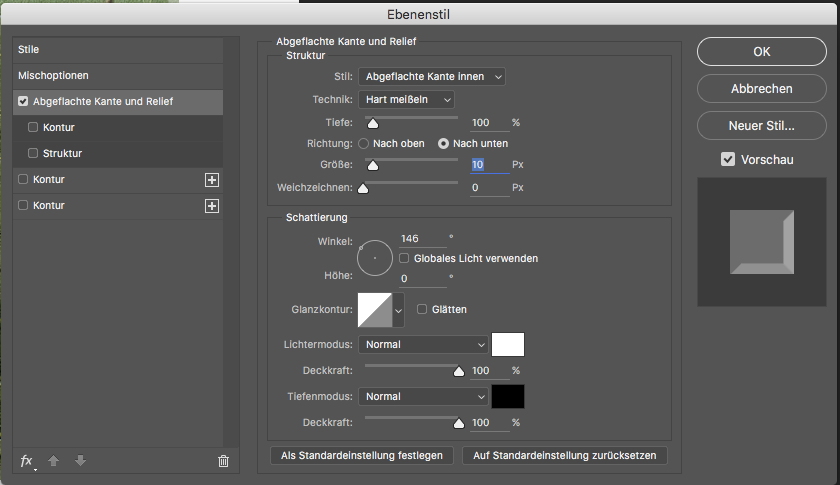The height and width of the screenshot is (485, 840).
Task: Open the Technik dropdown
Action: (x=407, y=100)
